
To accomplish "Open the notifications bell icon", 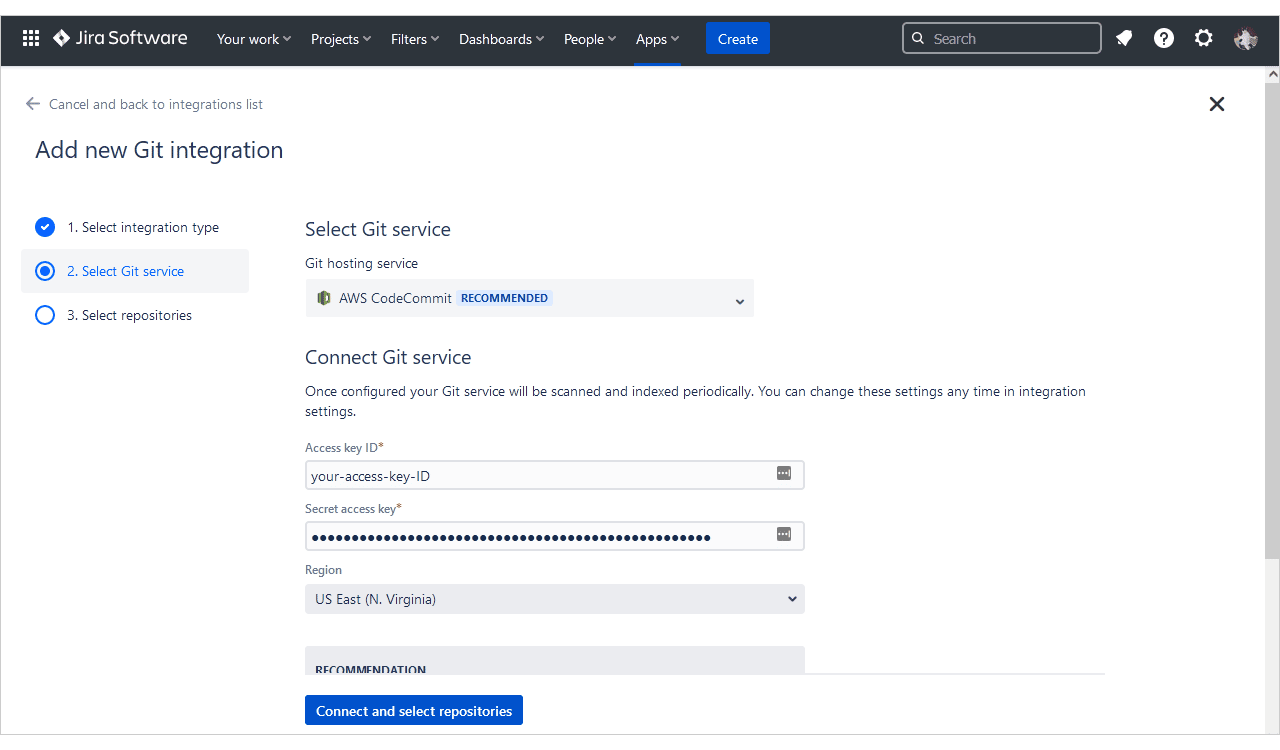I will point(1124,39).
